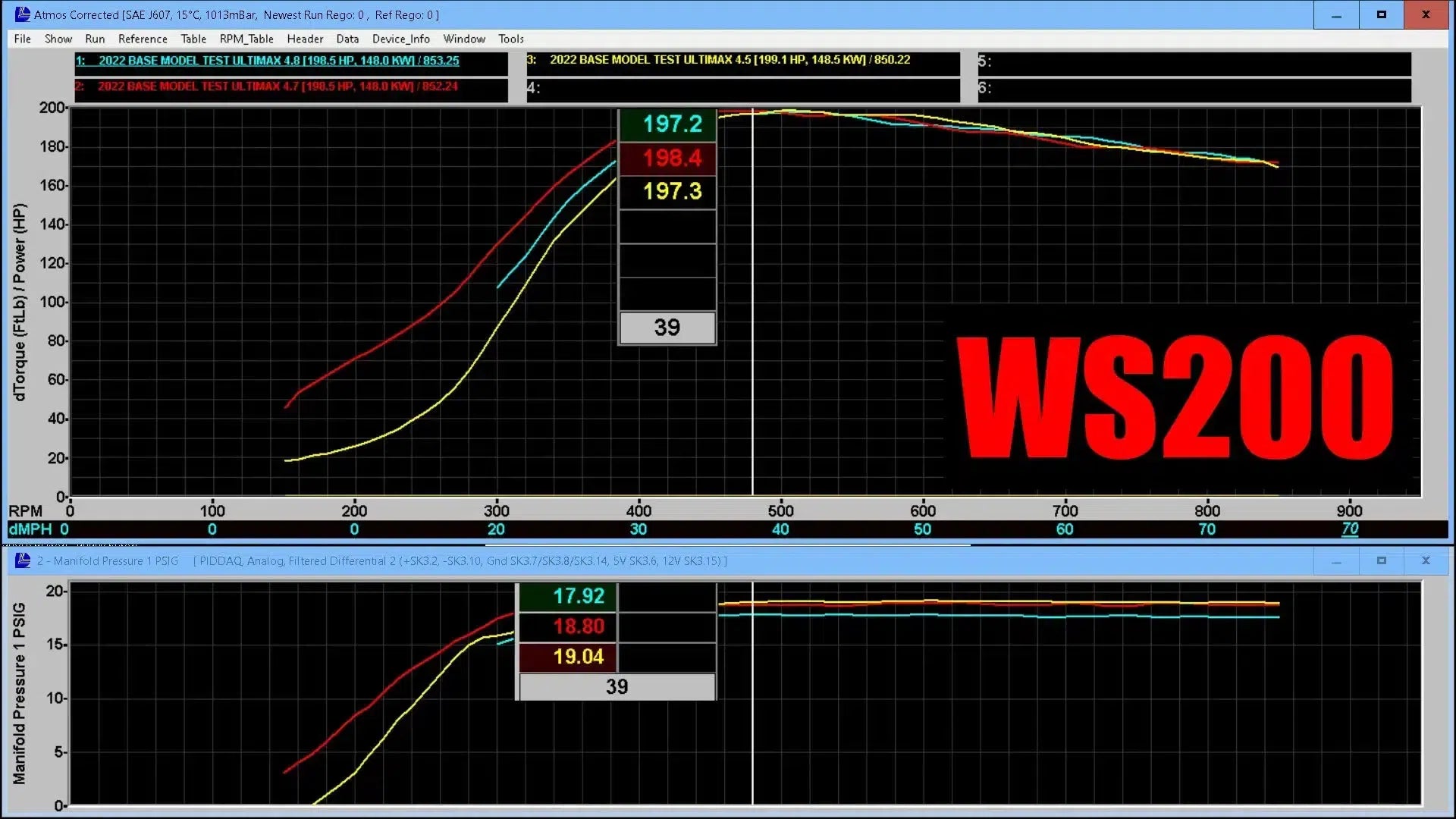Click Manifold Pressure window title icon
Screen dimensions: 1456x819
23,560
